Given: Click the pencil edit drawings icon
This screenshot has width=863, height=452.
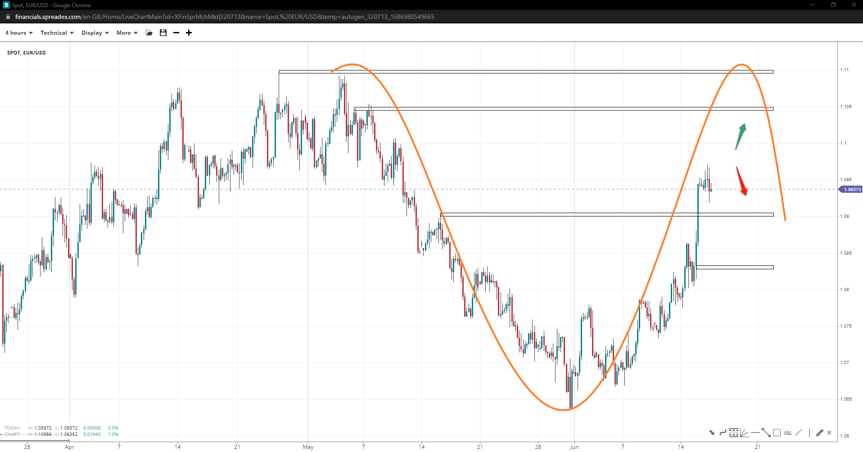Looking at the screenshot, I should click(x=819, y=433).
